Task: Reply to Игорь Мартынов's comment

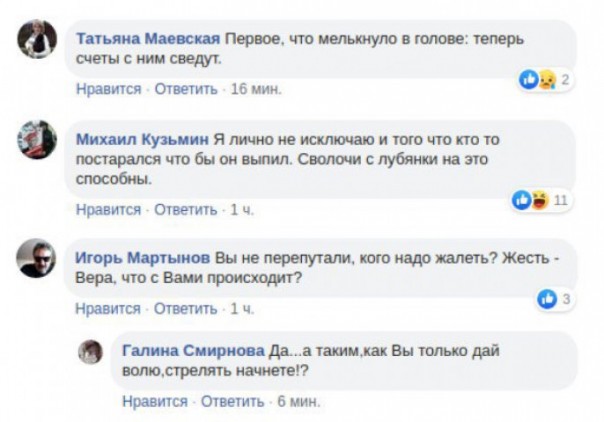Action: point(185,309)
